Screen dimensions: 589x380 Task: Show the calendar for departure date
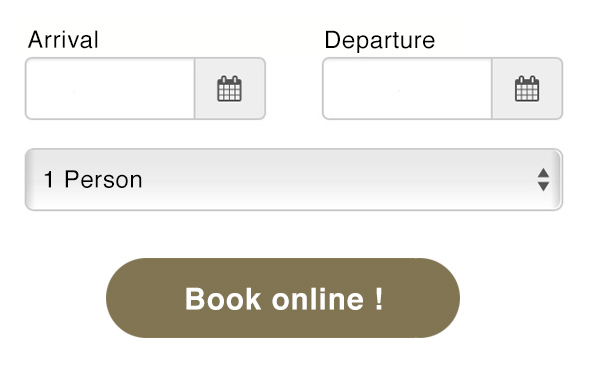(527, 89)
